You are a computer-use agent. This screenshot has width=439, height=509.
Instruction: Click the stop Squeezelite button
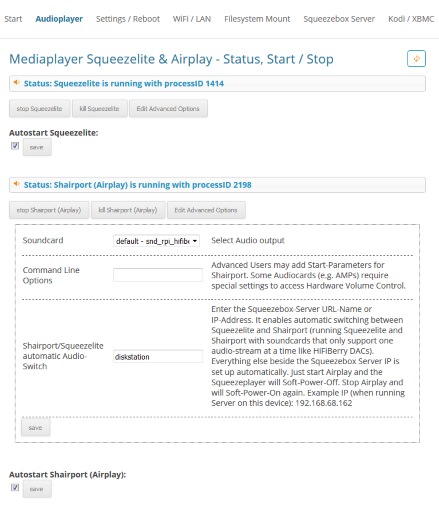[x=39, y=109]
